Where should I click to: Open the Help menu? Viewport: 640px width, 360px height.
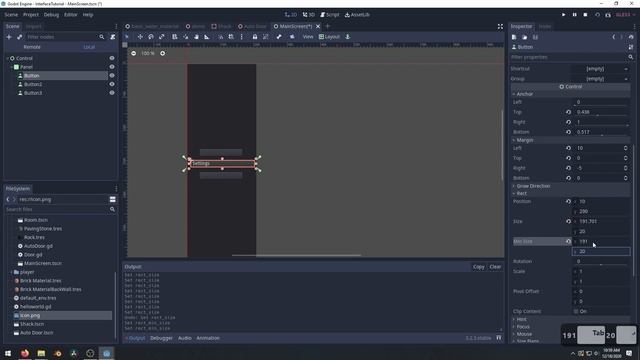point(88,15)
